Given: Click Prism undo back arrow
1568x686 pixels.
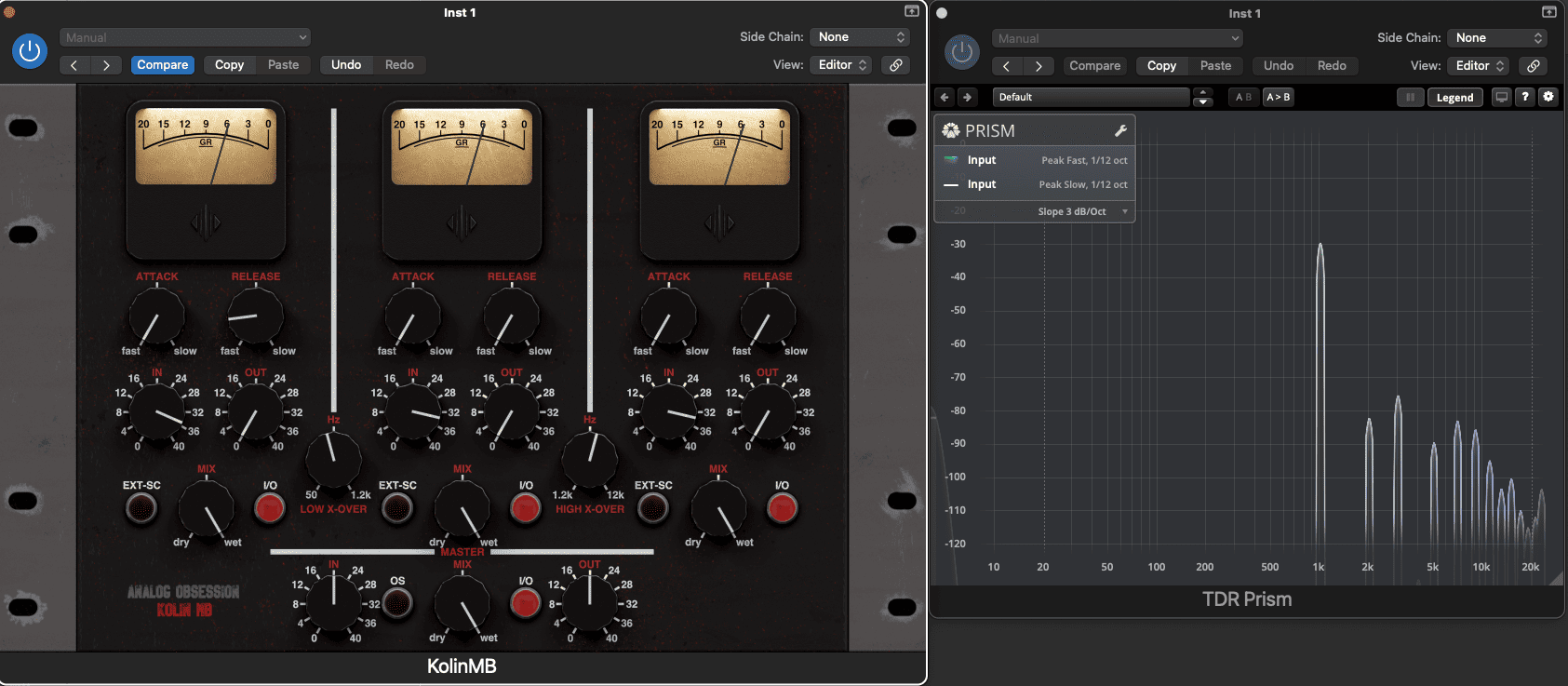Looking at the screenshot, I should (x=945, y=97).
